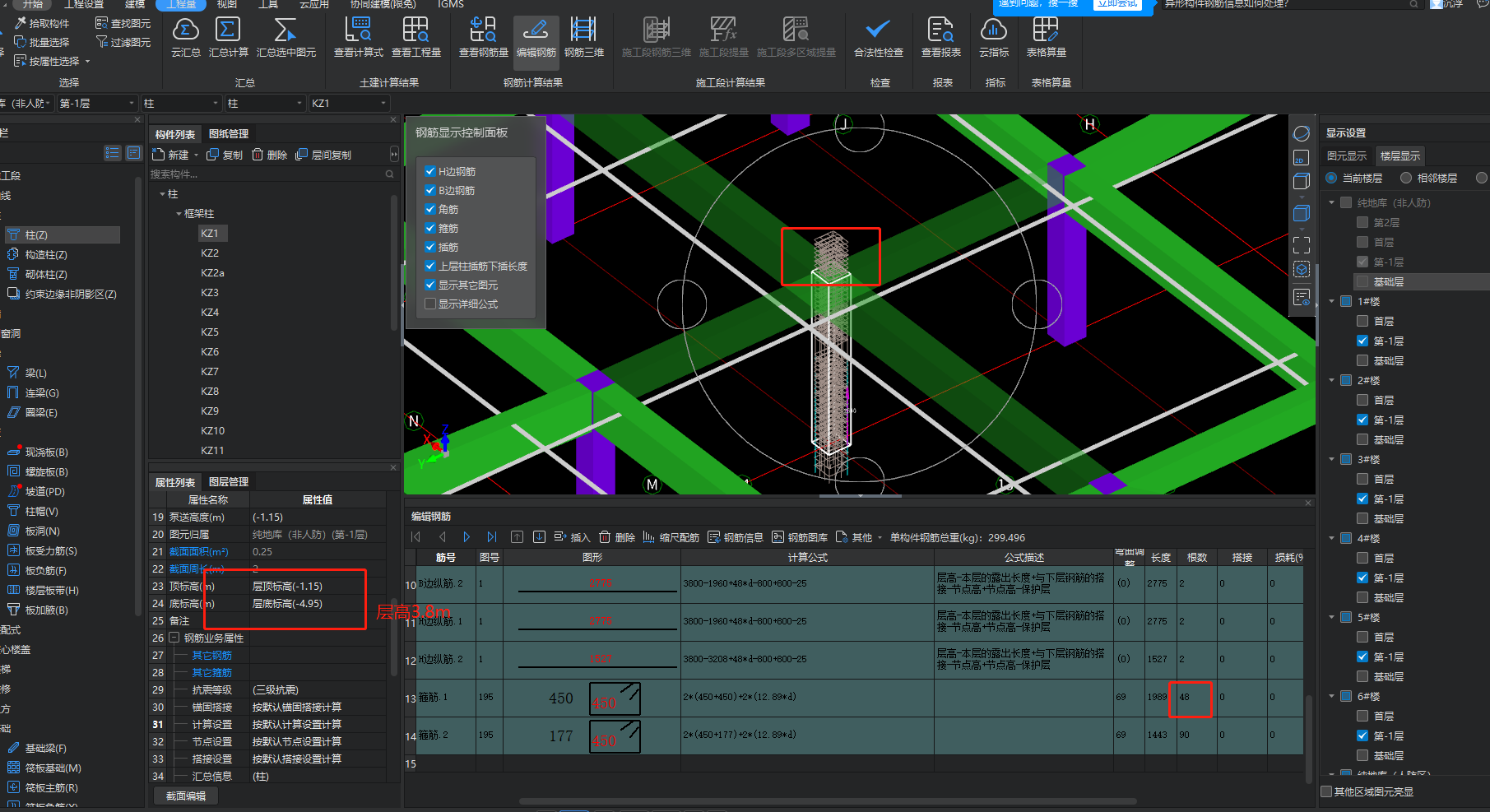This screenshot has height=812, width=1490.
Task: Switch to 图元显示 tab
Action: click(1347, 156)
